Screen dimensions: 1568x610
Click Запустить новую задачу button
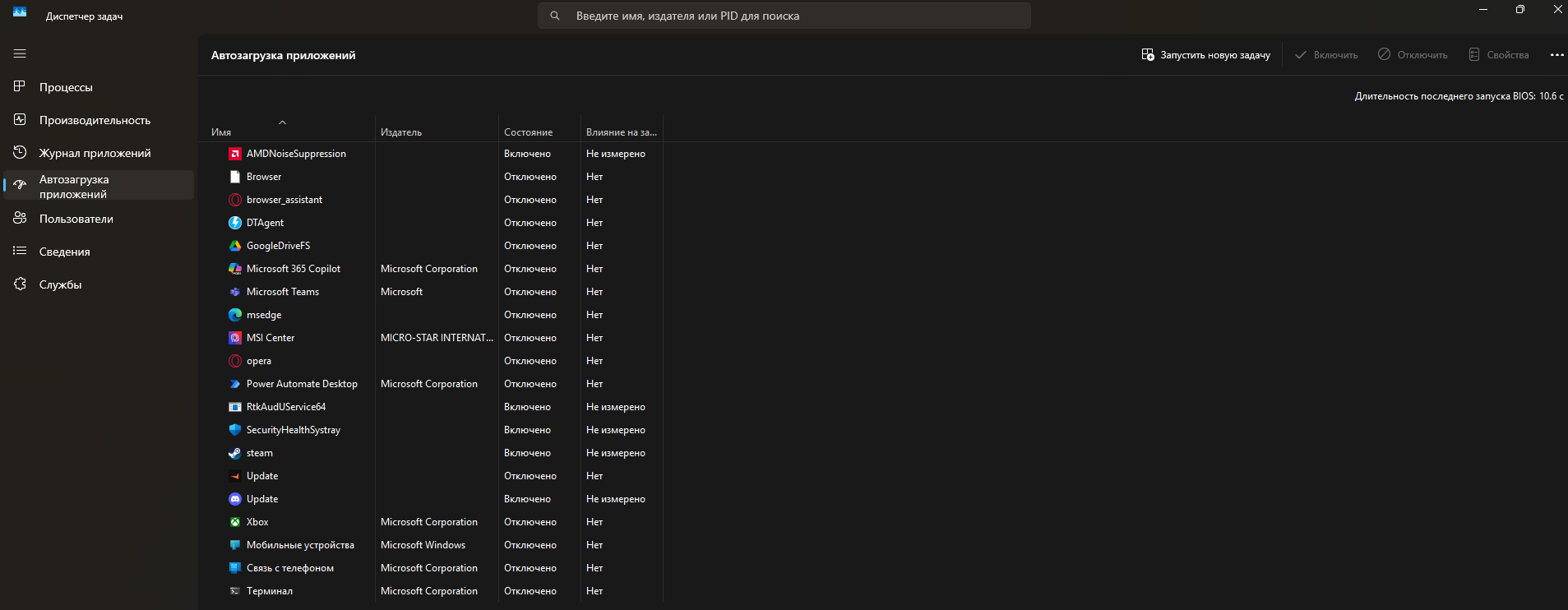click(x=1205, y=55)
